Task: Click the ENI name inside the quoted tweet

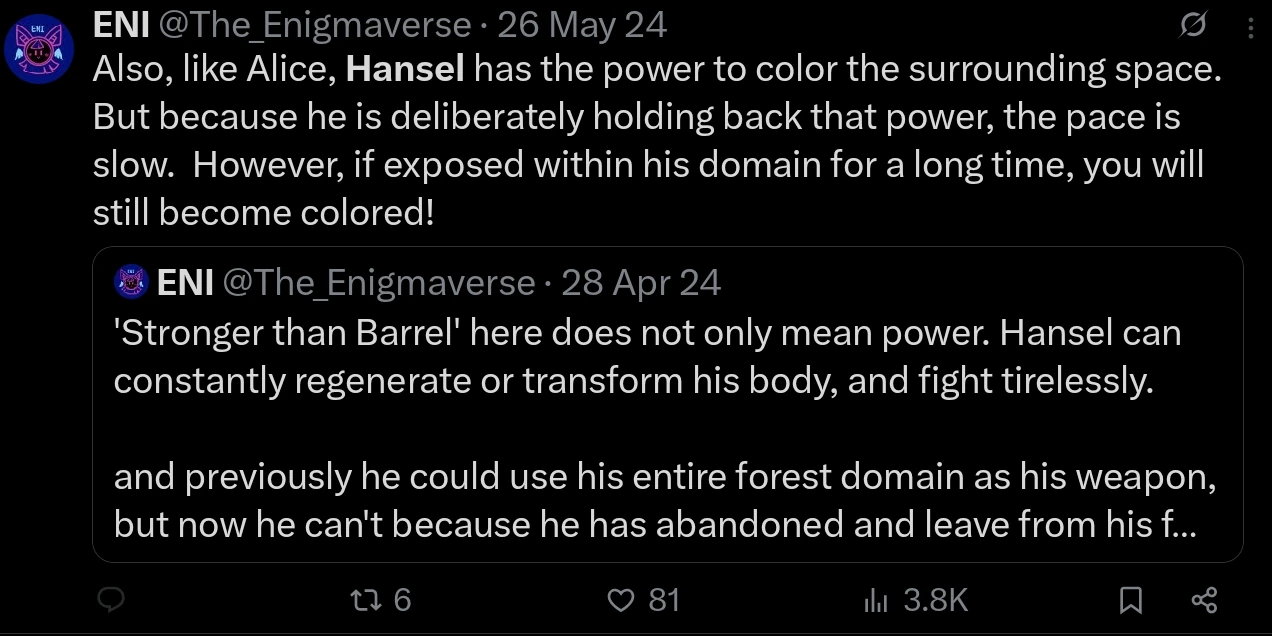Action: click(x=185, y=283)
